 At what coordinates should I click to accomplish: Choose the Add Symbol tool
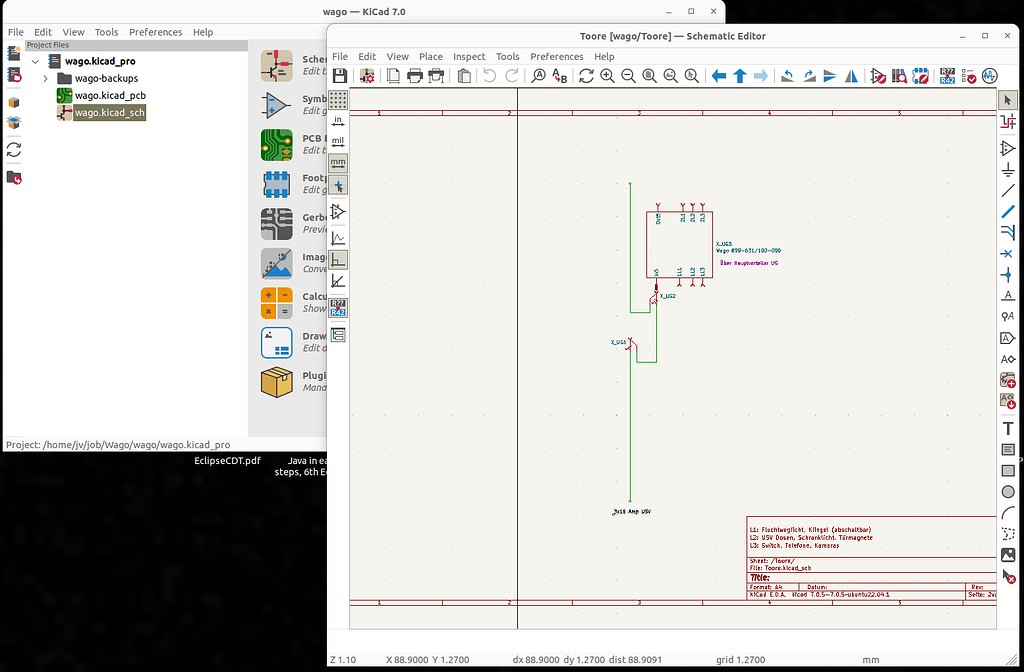pyautogui.click(x=1009, y=148)
